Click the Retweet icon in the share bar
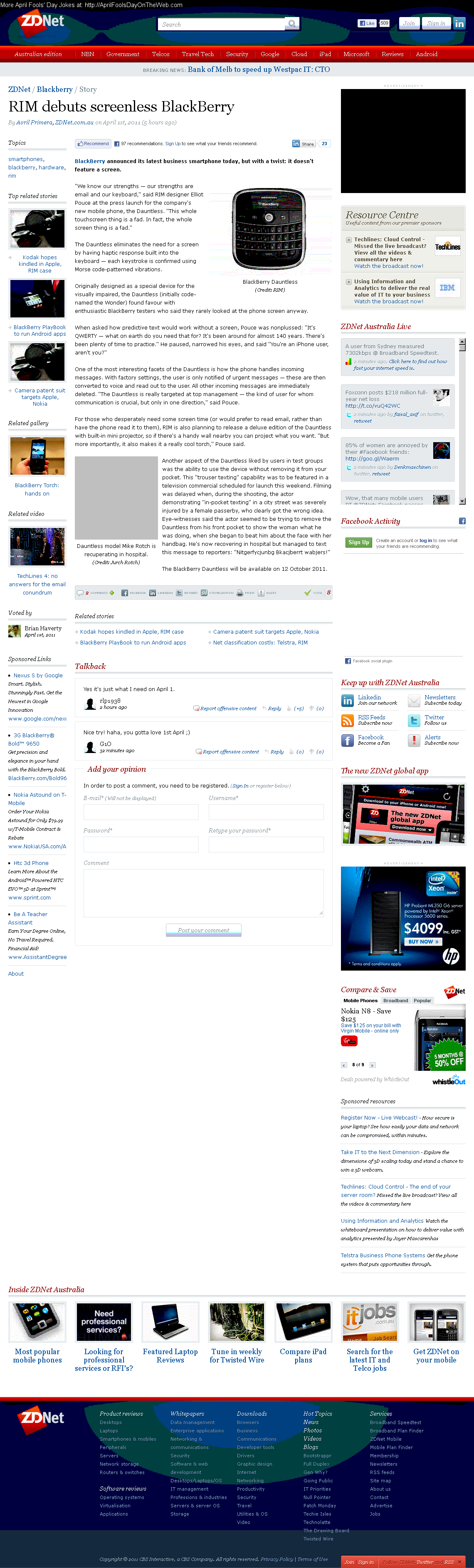This screenshot has height=1568, width=474. 179,592
